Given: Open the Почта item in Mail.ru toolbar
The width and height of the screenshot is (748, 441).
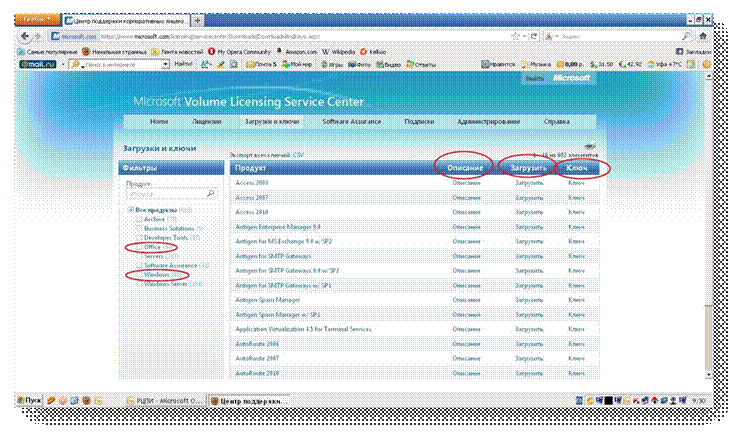Looking at the screenshot, I should (261, 64).
